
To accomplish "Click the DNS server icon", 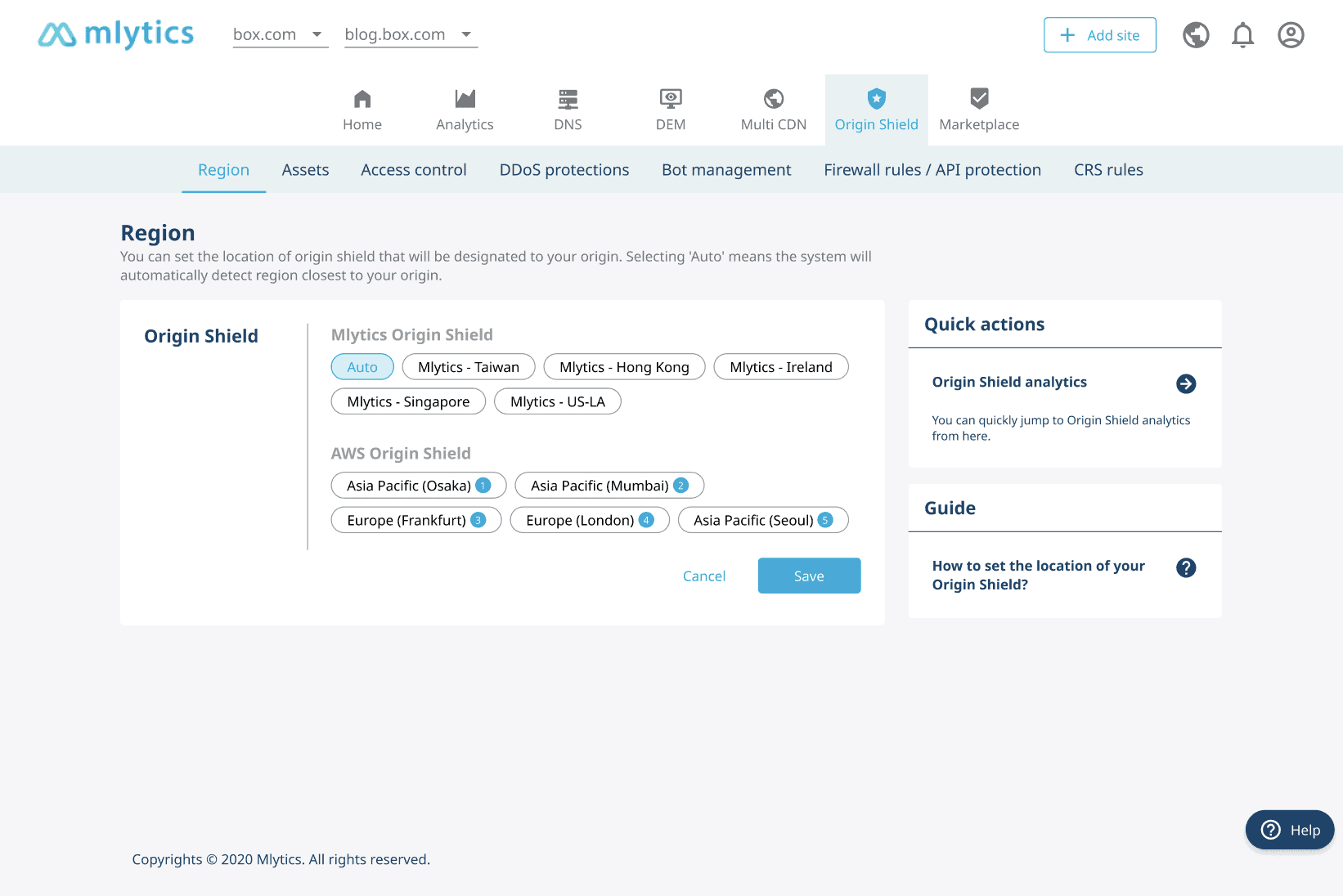I will pos(568,99).
